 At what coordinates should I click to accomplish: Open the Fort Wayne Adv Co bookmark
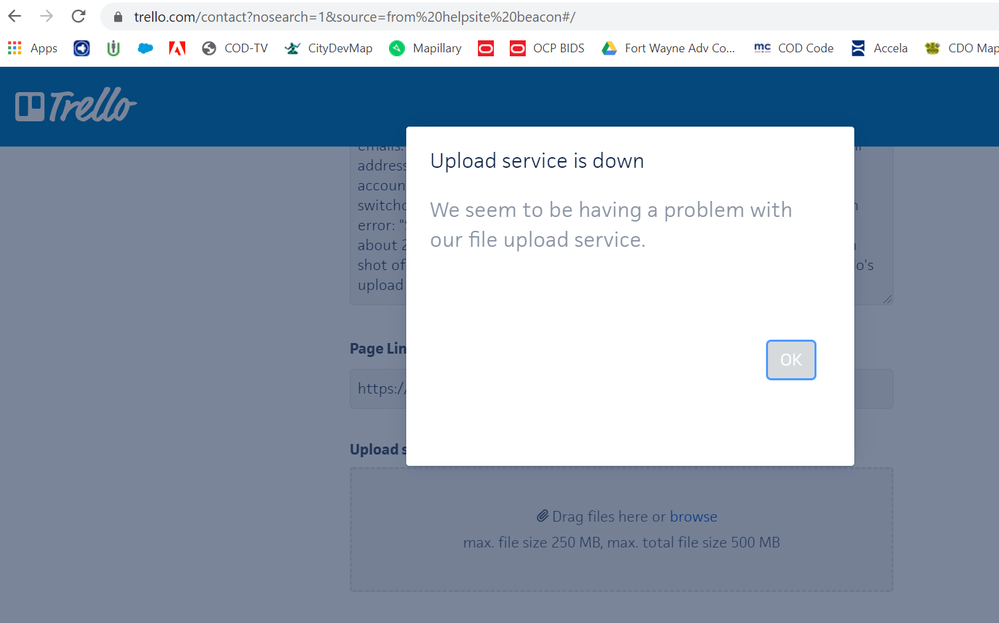668,48
